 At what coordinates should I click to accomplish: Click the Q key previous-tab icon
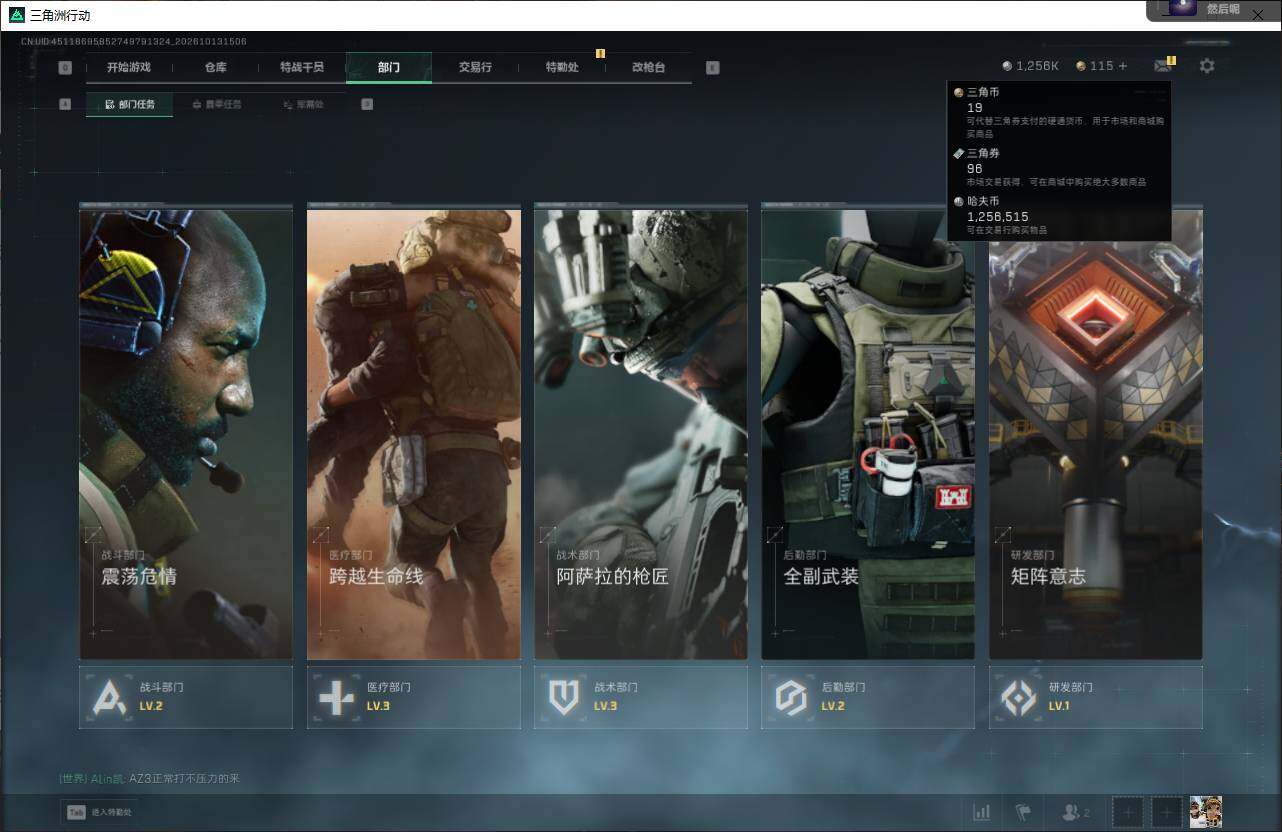click(65, 68)
